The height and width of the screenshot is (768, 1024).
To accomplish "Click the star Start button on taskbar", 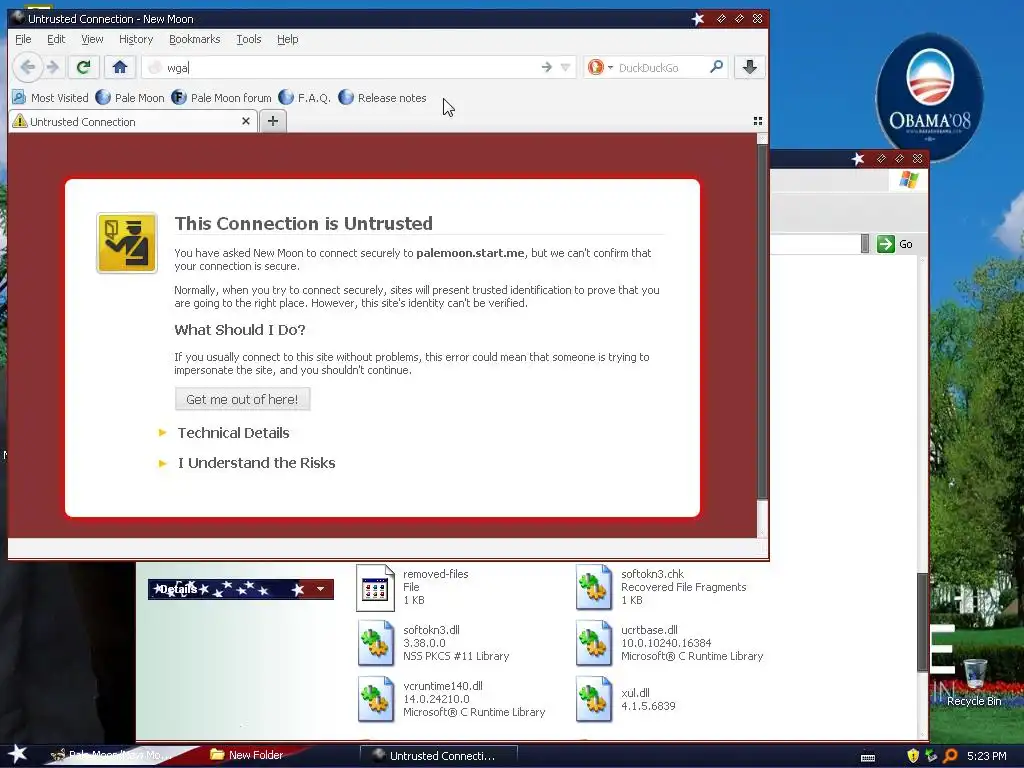I will click(x=17, y=754).
